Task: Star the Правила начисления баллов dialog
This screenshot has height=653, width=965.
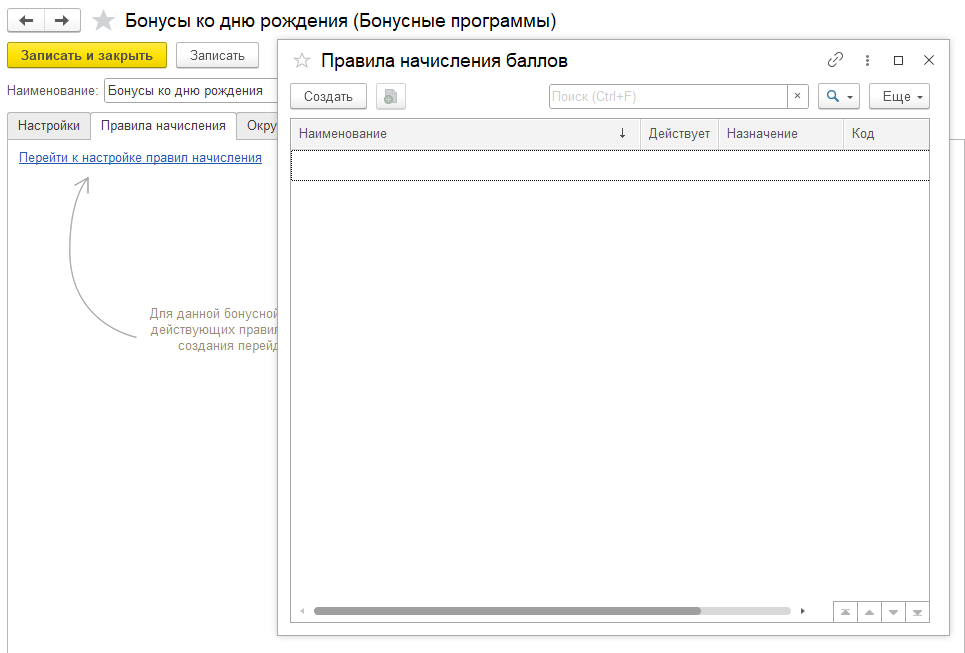Action: [x=302, y=60]
